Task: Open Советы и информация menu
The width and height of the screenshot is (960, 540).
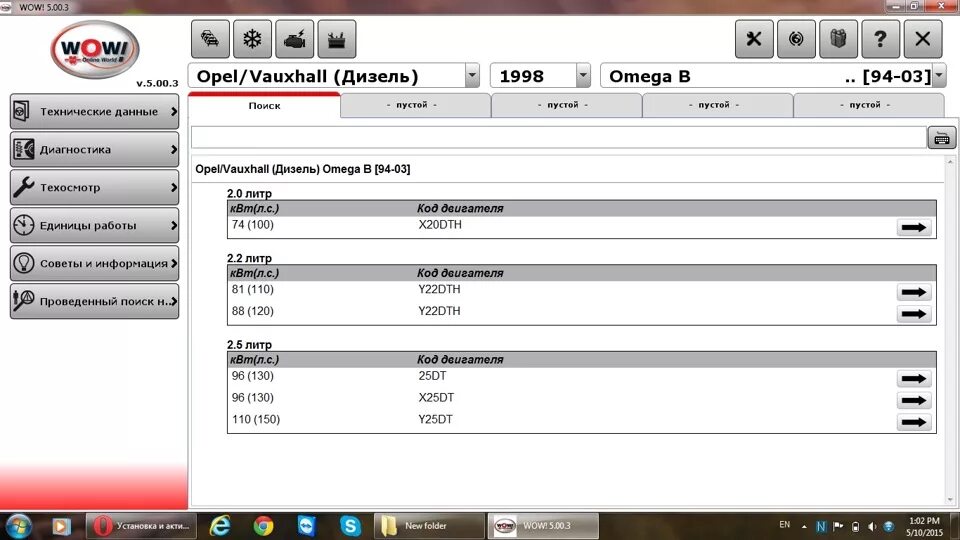Action: pos(95,263)
